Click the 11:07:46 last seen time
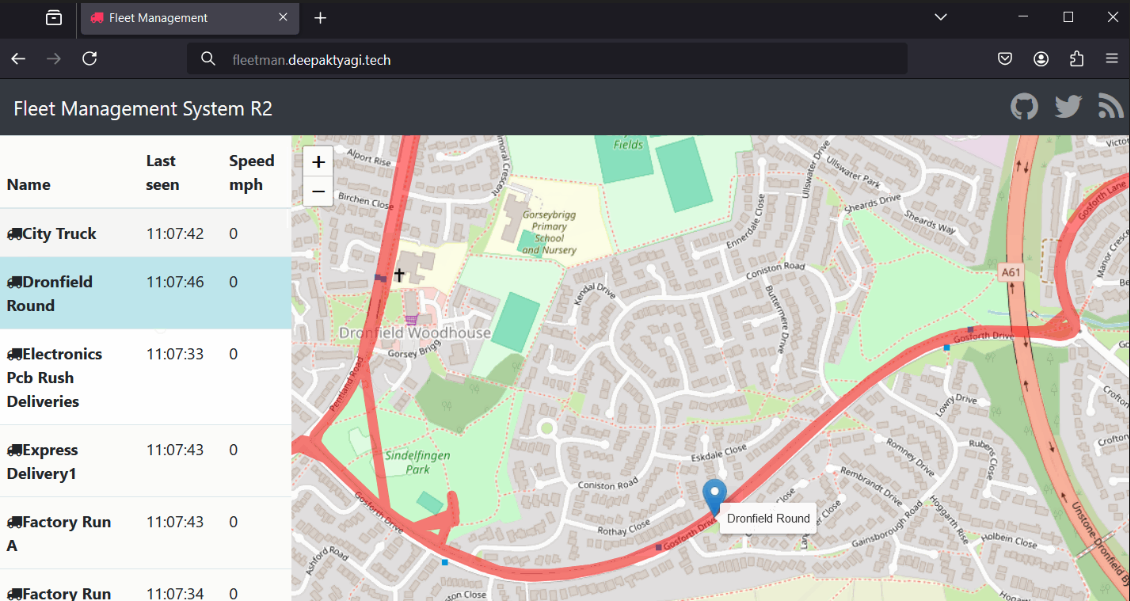Screen dimensions: 1130x601 point(175,282)
